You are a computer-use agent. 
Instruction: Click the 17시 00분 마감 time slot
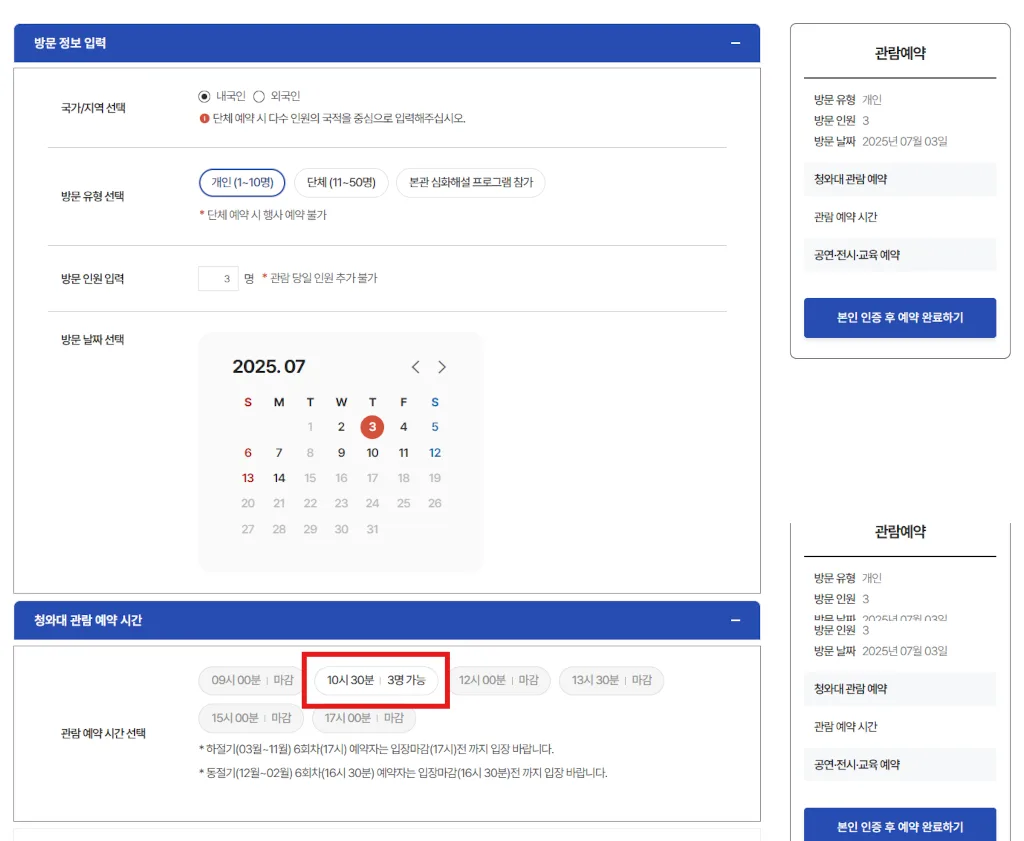pyautogui.click(x=364, y=718)
